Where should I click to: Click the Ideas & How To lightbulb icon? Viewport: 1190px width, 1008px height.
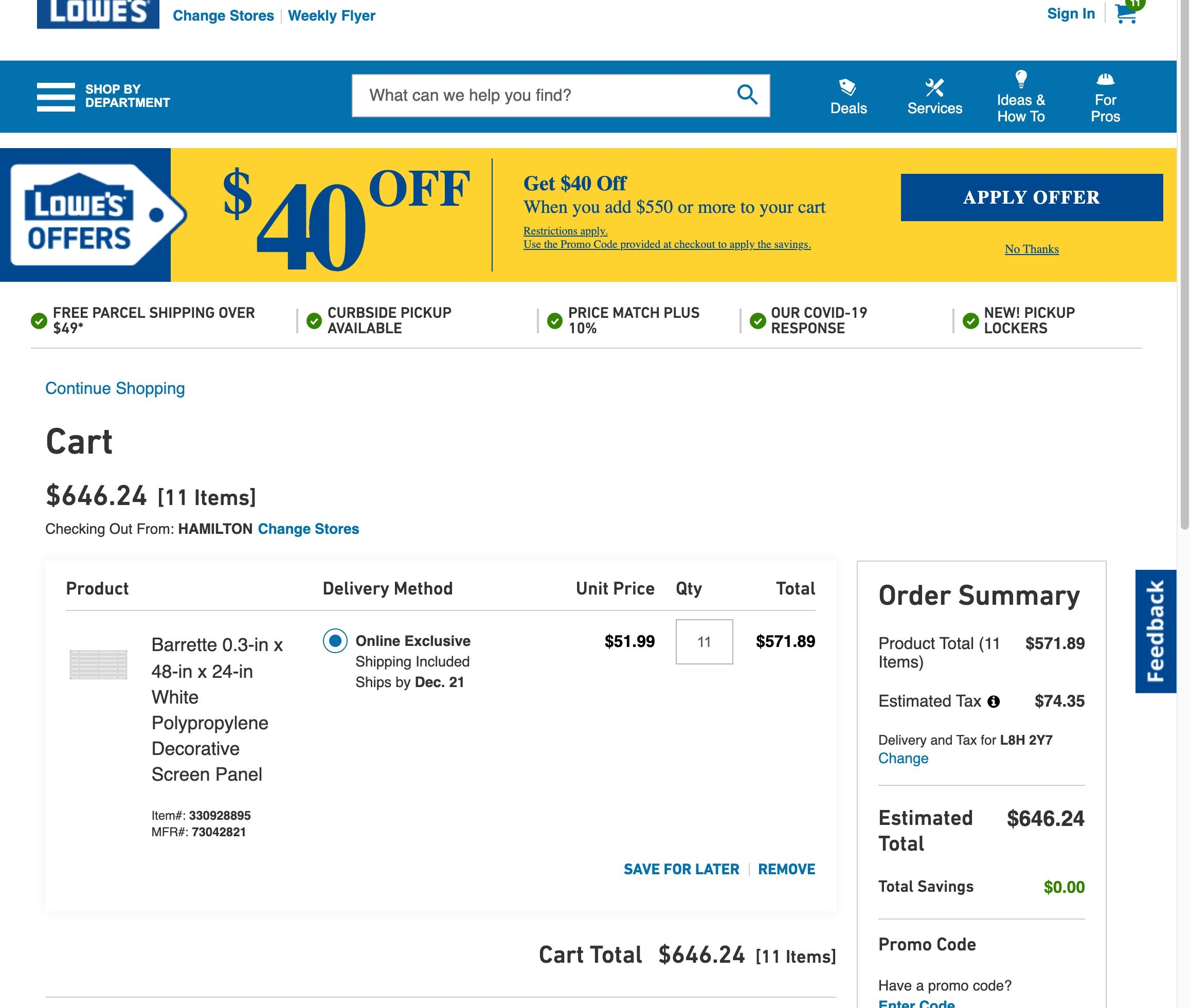coord(1021,80)
